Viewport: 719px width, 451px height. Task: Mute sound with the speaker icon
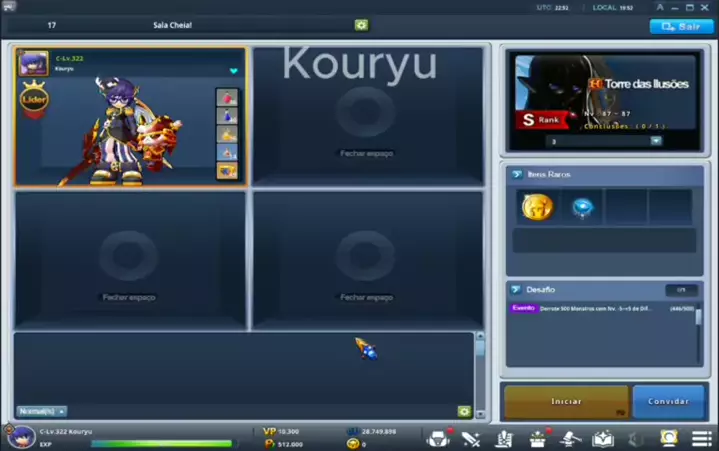tap(635, 438)
